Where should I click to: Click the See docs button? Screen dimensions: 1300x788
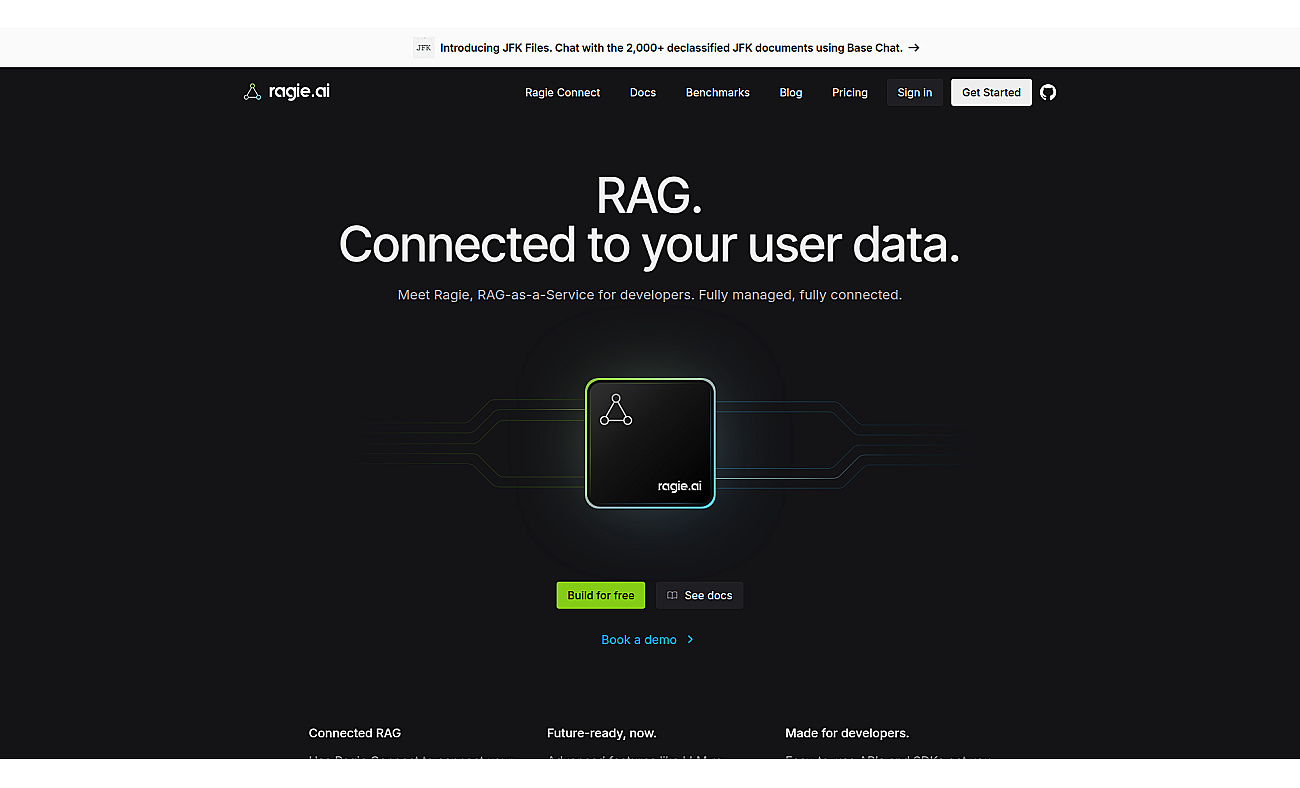click(699, 595)
